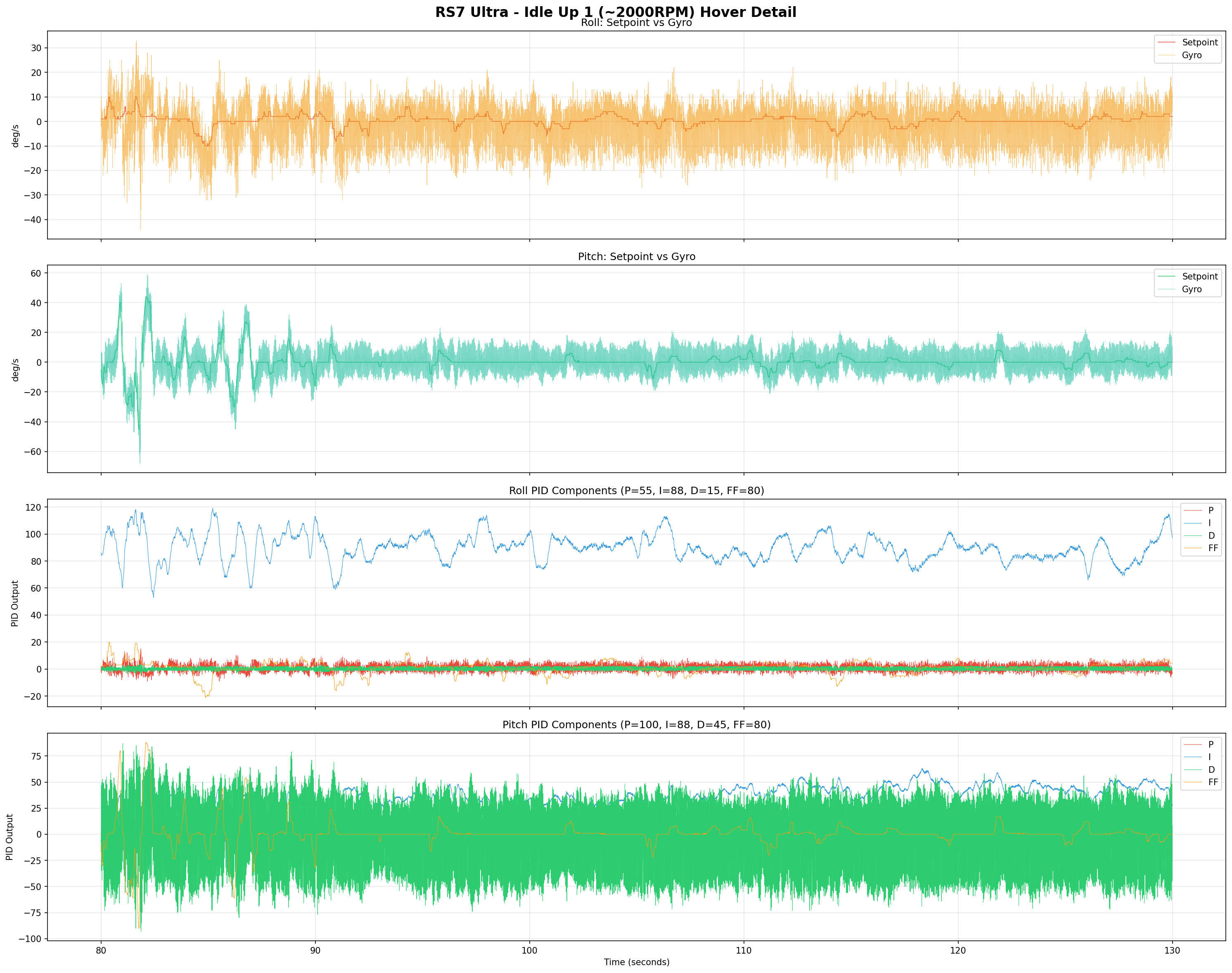
Task: Click the "110" tick on the time axis
Action: point(744,950)
